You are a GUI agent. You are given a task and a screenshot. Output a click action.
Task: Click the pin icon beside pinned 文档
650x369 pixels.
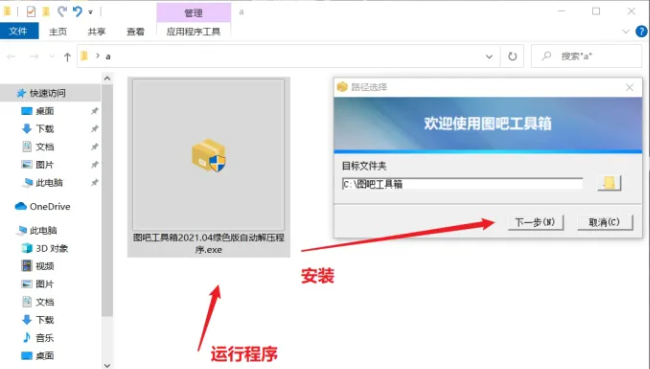[95, 147]
